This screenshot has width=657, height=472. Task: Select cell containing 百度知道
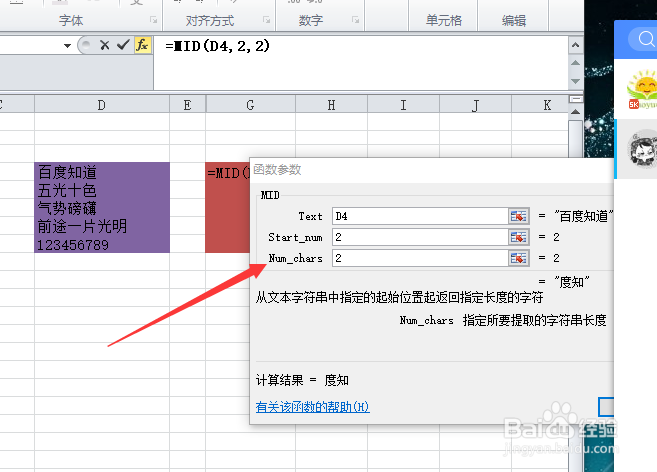pyautogui.click(x=102, y=172)
